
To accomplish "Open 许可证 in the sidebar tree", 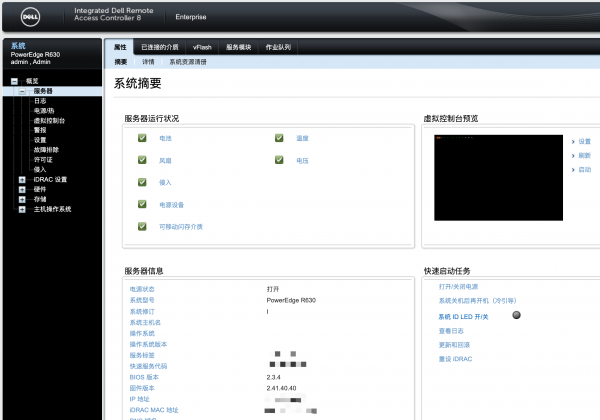I will [43, 160].
